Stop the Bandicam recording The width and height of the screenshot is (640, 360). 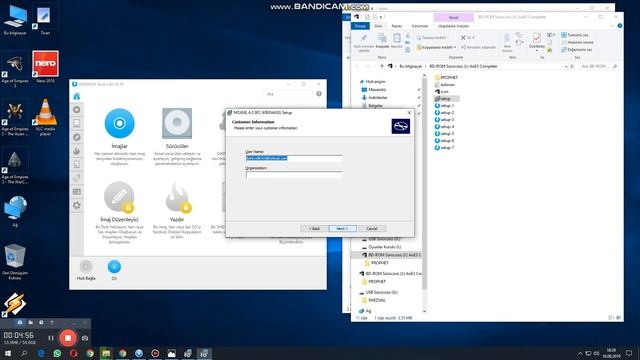(68, 338)
